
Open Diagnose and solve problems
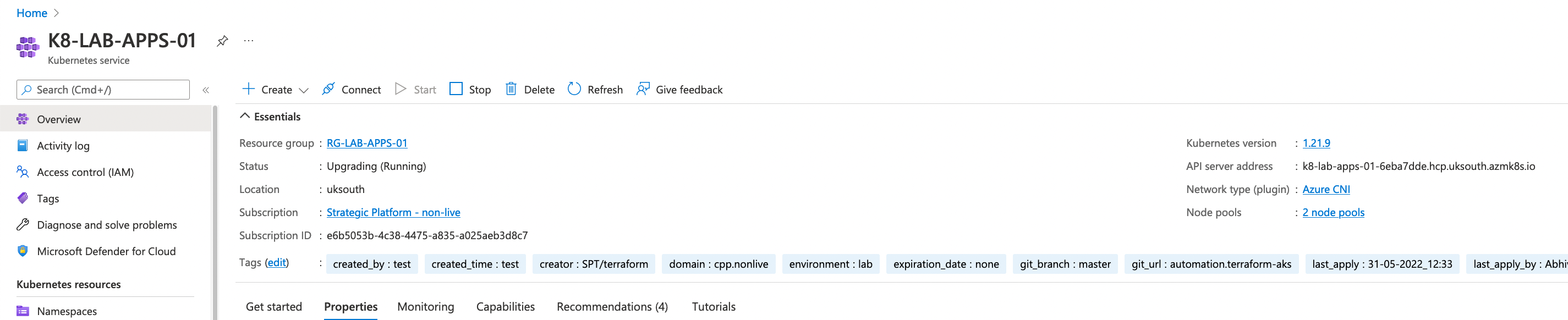(x=106, y=225)
